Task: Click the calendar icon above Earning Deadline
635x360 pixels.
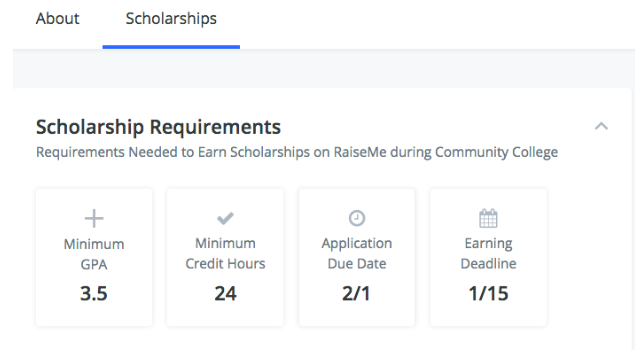Action: pos(488,218)
